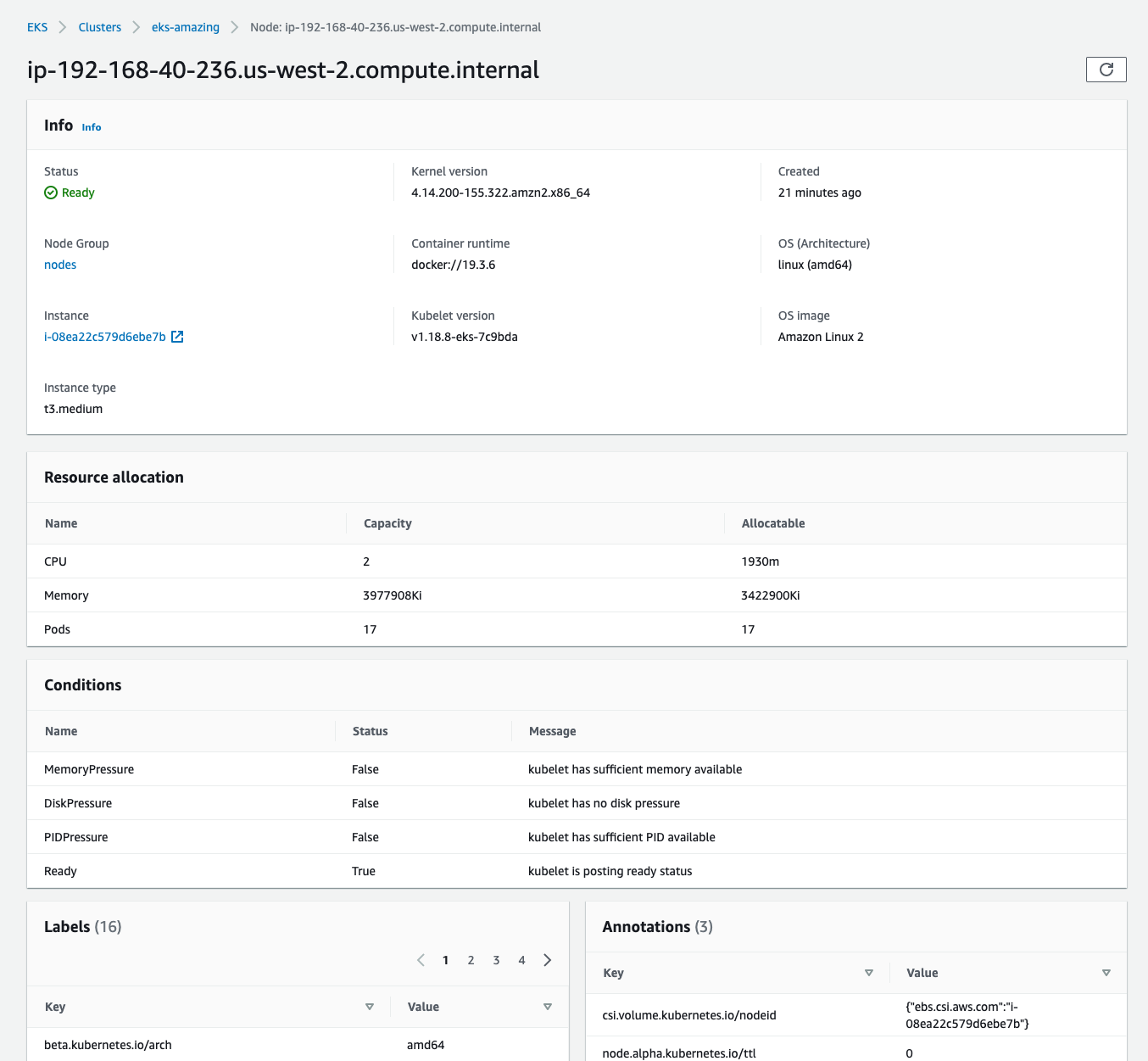This screenshot has height=1061, width=1148.
Task: Click the Allocatable column header
Action: pos(773,523)
